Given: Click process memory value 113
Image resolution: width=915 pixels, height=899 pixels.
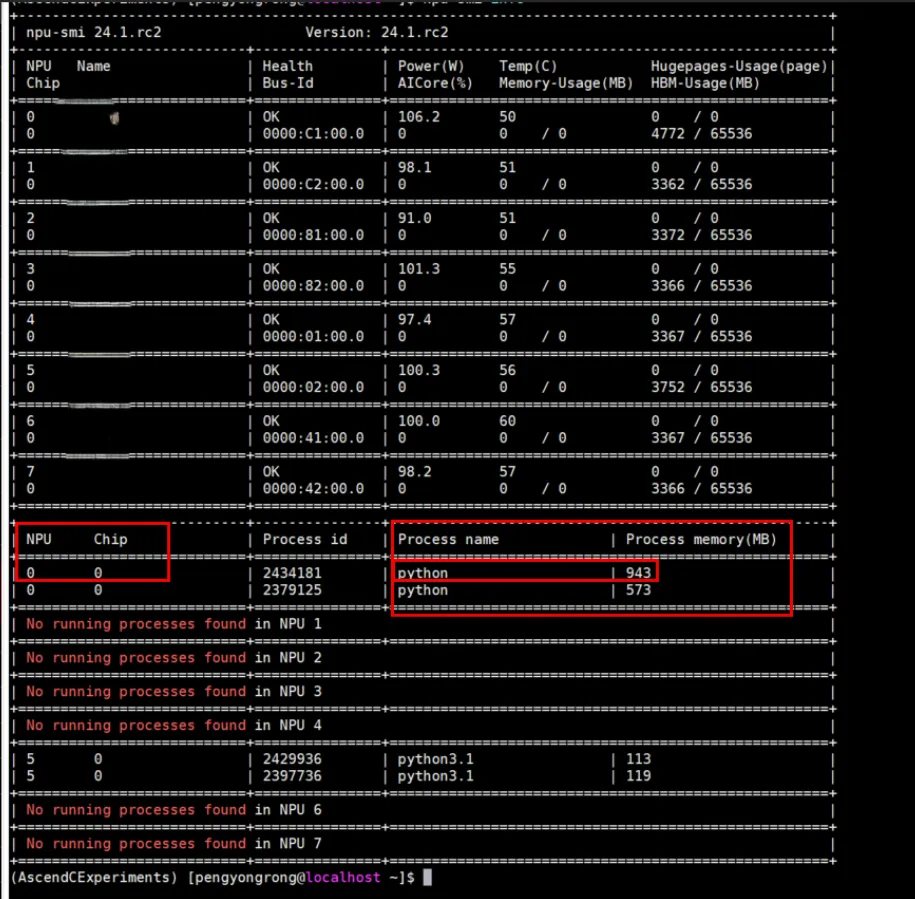Looking at the screenshot, I should click(x=638, y=760).
